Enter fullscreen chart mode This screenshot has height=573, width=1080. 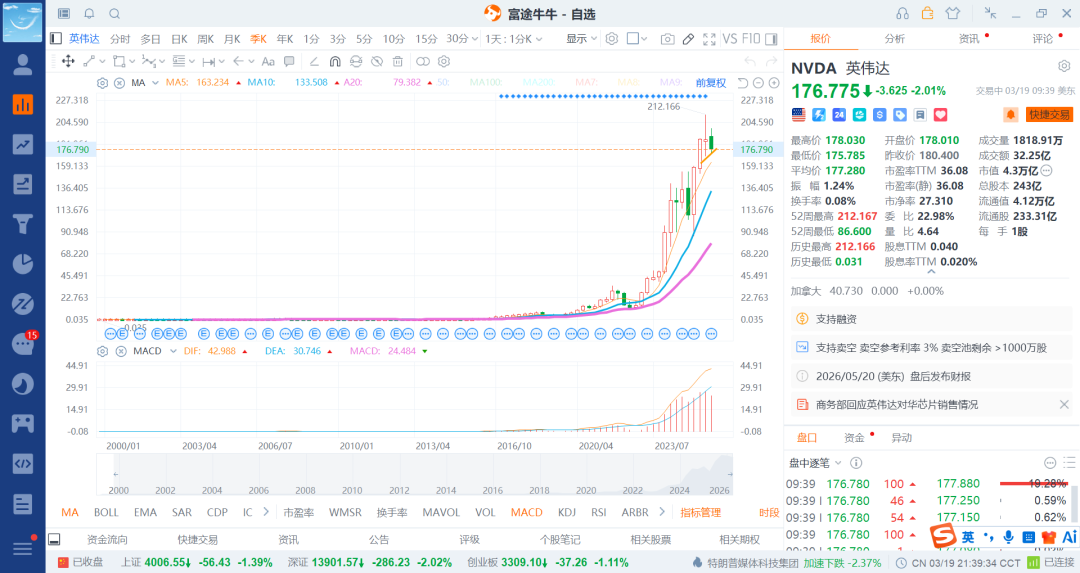tap(709, 39)
